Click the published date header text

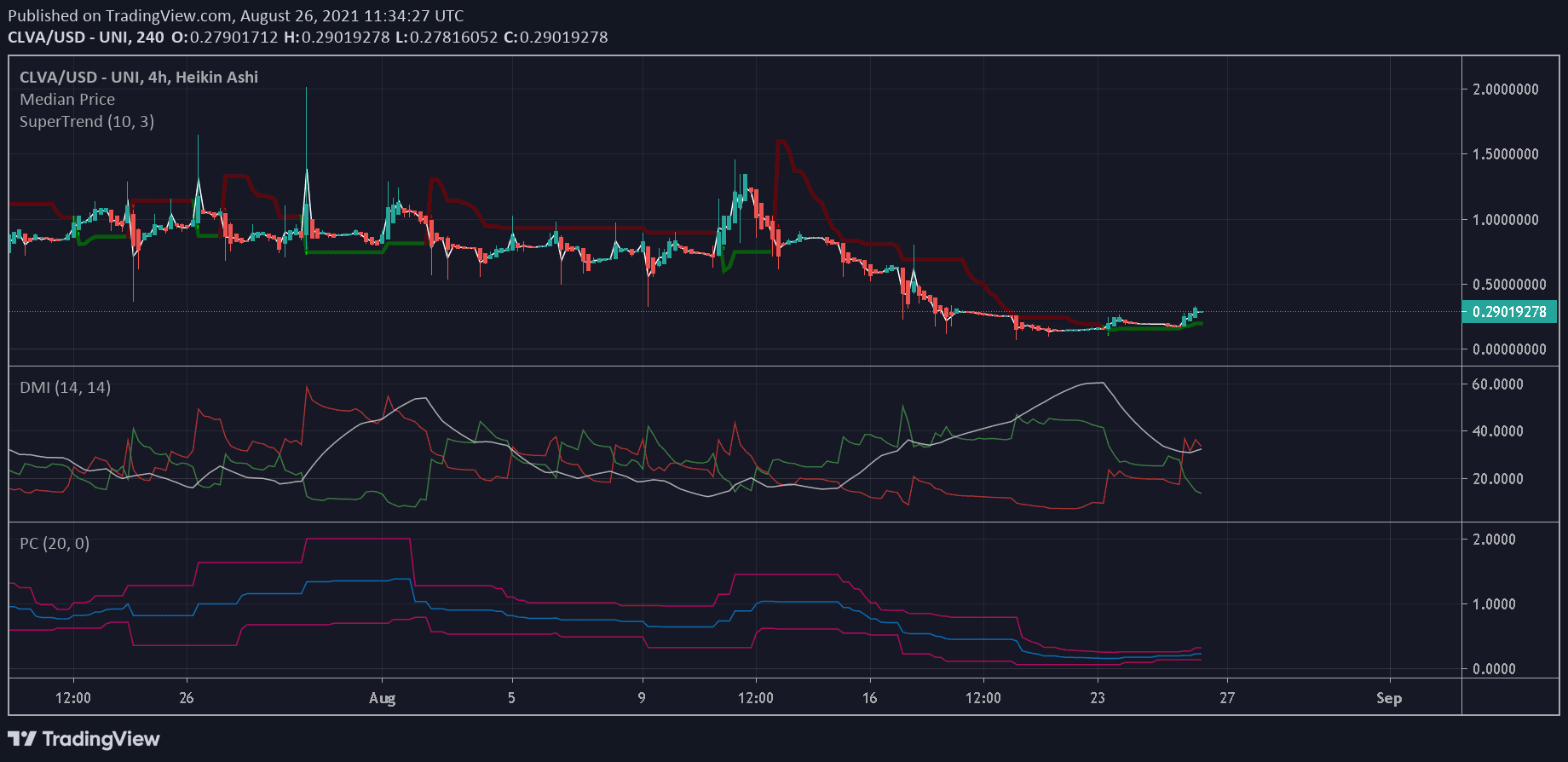(236, 15)
